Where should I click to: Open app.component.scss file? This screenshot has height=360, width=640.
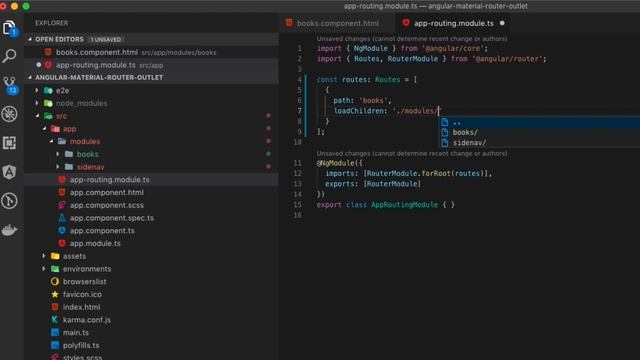click(107, 205)
